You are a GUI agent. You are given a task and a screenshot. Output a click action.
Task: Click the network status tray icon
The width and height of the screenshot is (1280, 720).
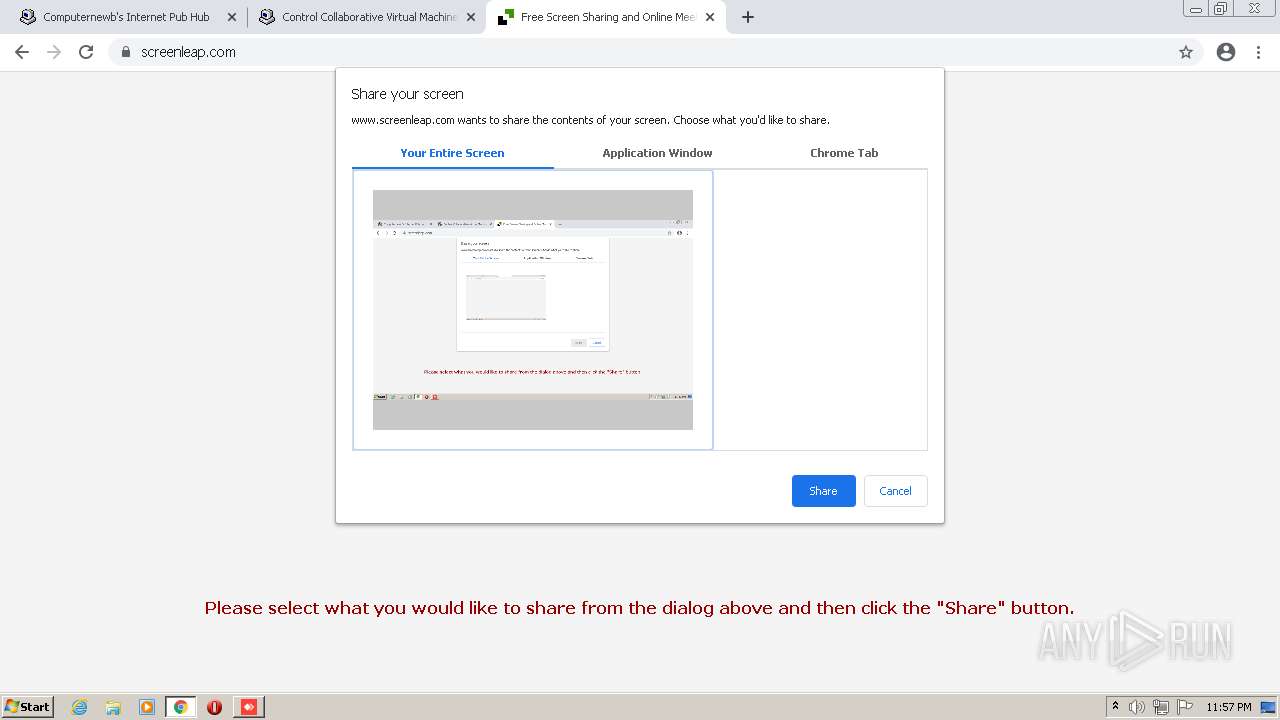(1161, 707)
